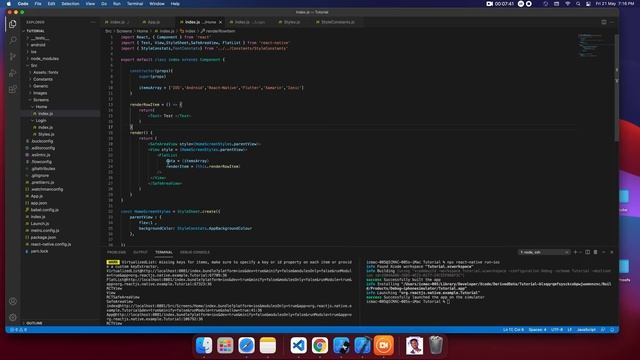This screenshot has width=640, height=360.
Task: Click the Ln/Col cursor position in status bar
Action: pos(513,330)
